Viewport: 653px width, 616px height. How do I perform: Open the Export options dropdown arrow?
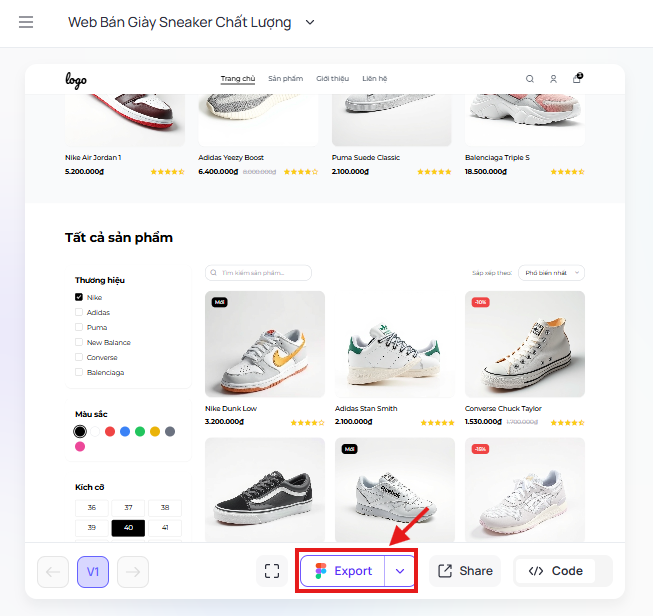click(400, 571)
